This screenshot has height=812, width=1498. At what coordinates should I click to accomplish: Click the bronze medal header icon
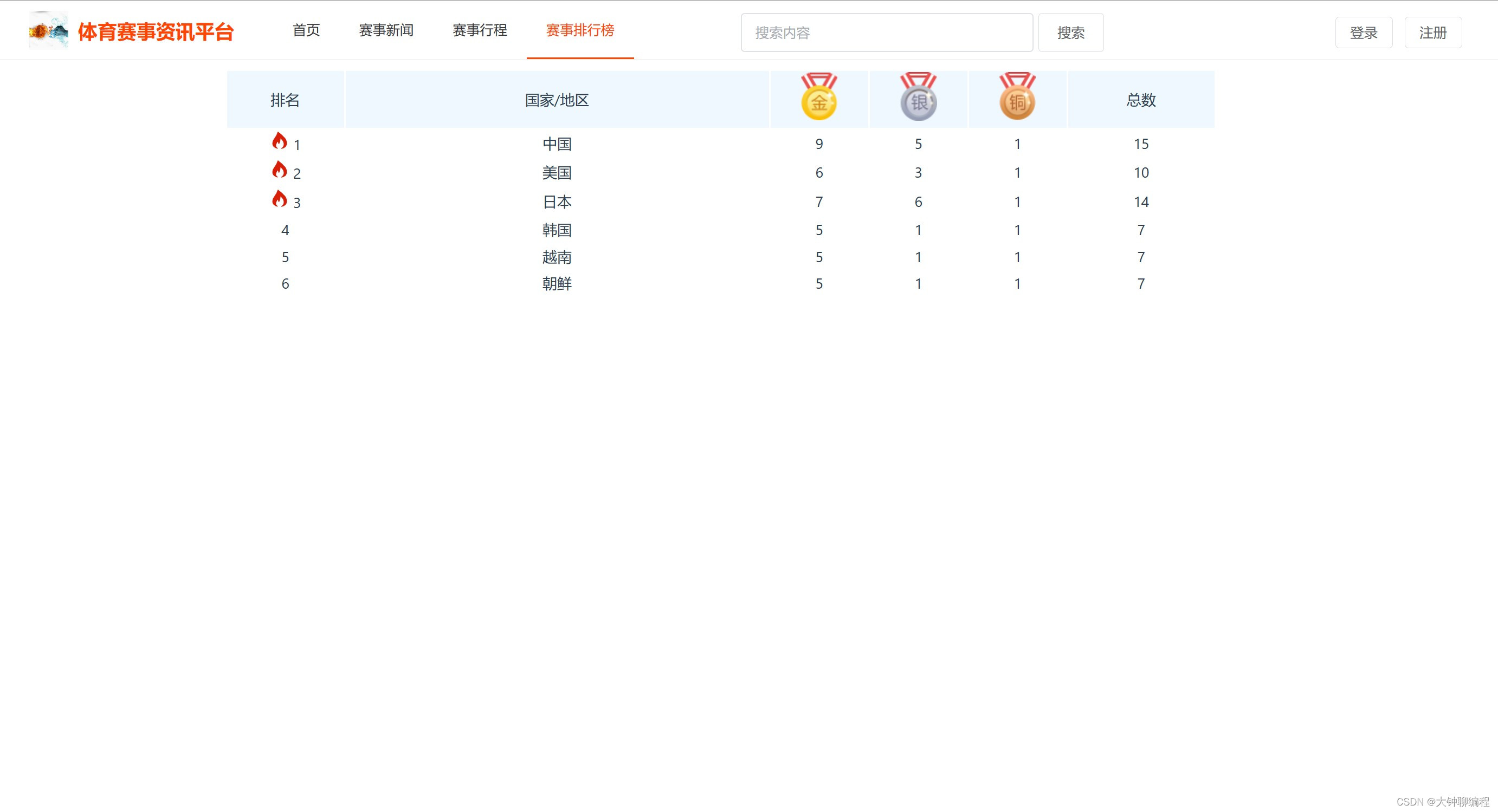[1017, 96]
